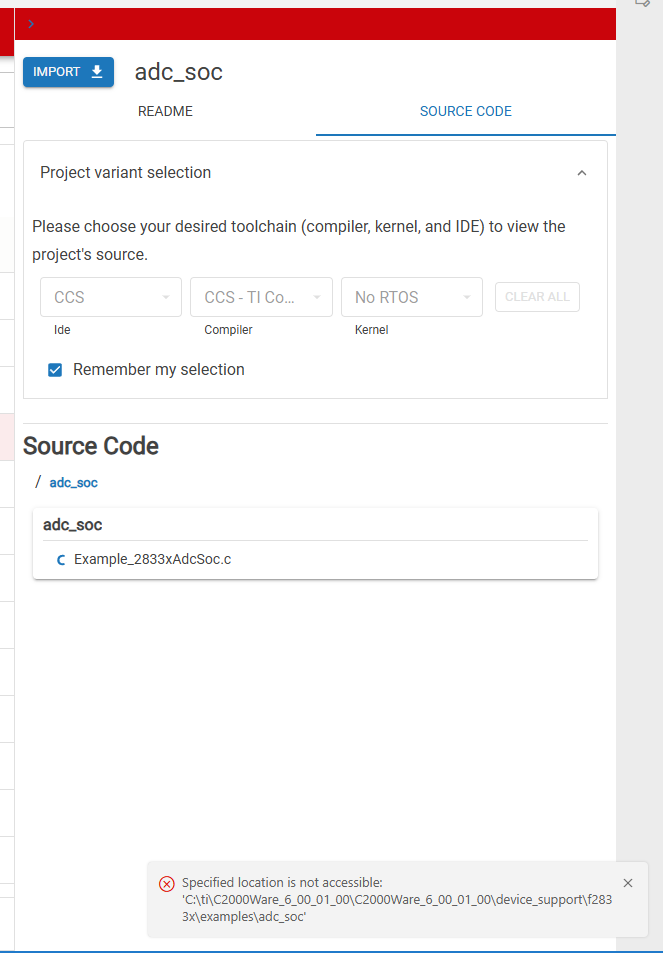663x953 pixels.
Task: Open the adc_soc breadcrumb link
Action: pyautogui.click(x=74, y=483)
